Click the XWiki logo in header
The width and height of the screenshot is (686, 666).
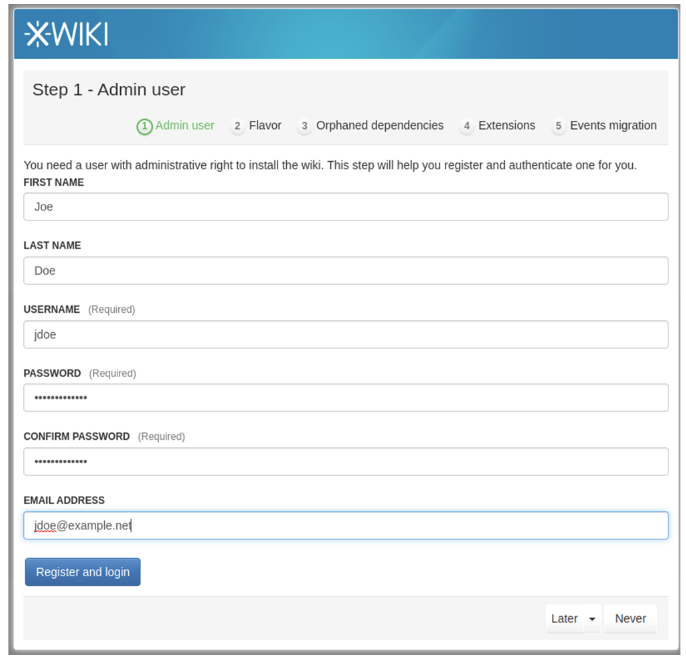[x=66, y=34]
